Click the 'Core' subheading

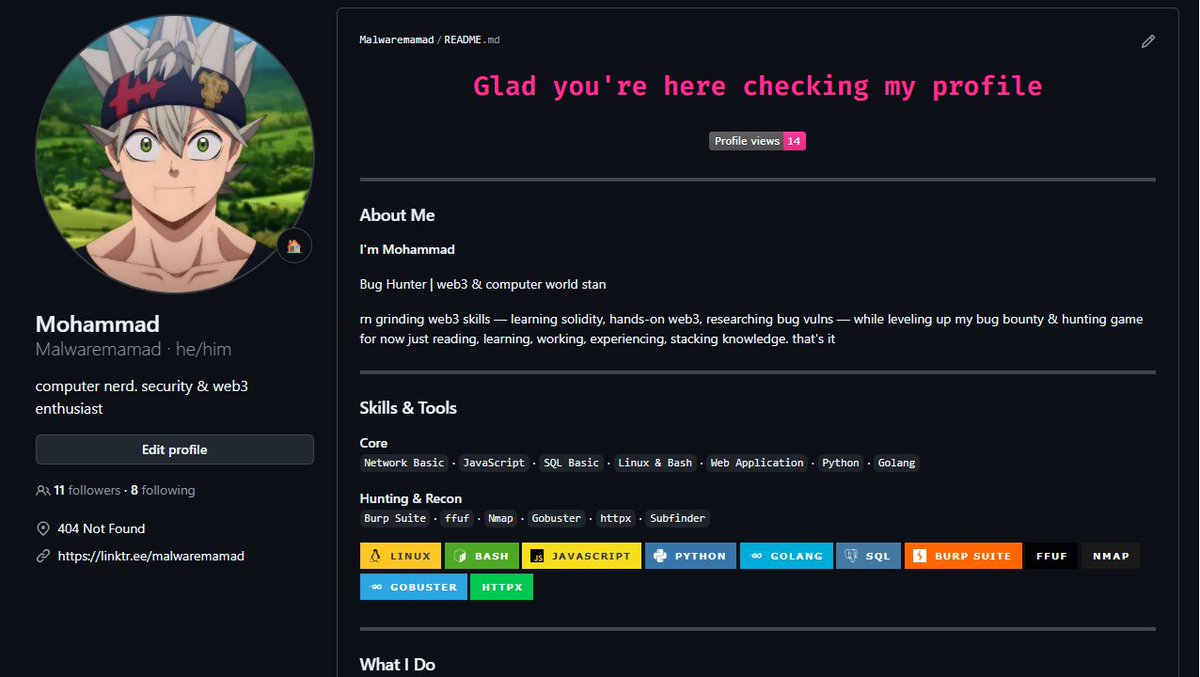coord(374,443)
